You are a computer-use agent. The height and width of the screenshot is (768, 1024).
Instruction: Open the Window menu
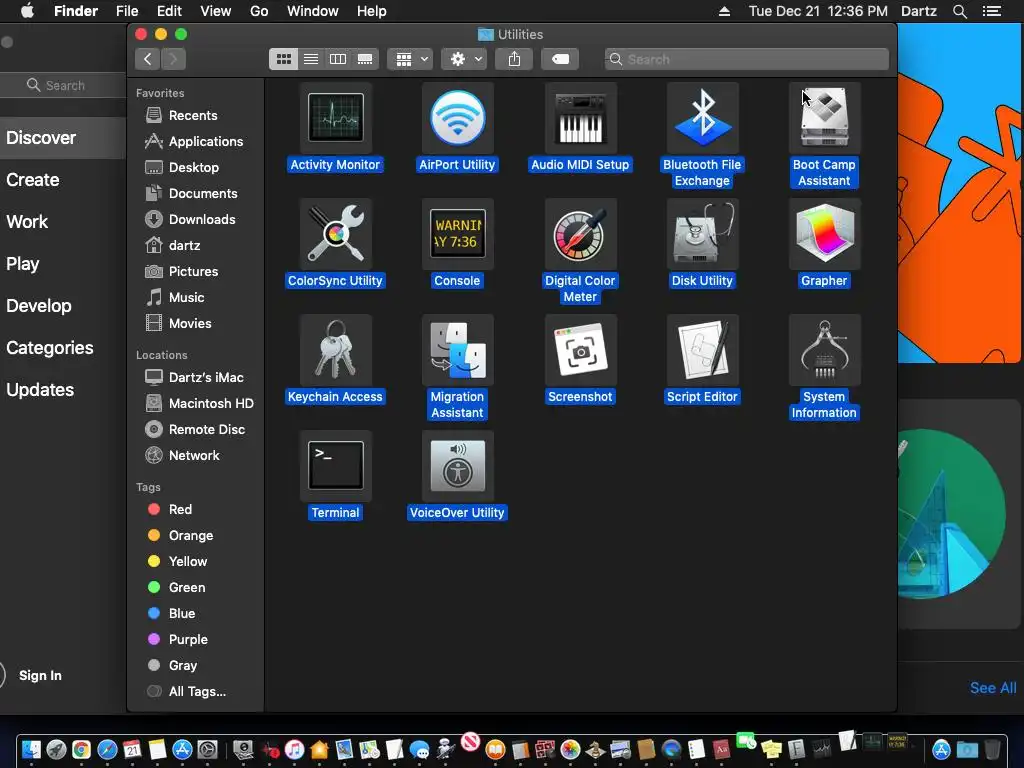(313, 11)
